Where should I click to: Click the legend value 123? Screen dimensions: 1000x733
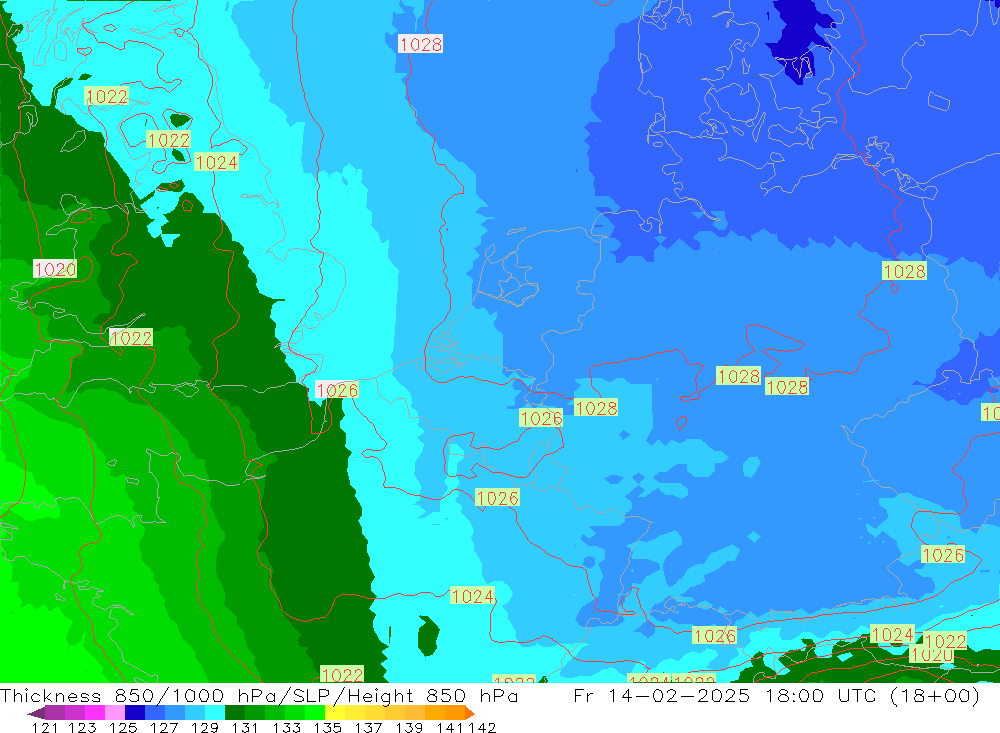[x=82, y=727]
